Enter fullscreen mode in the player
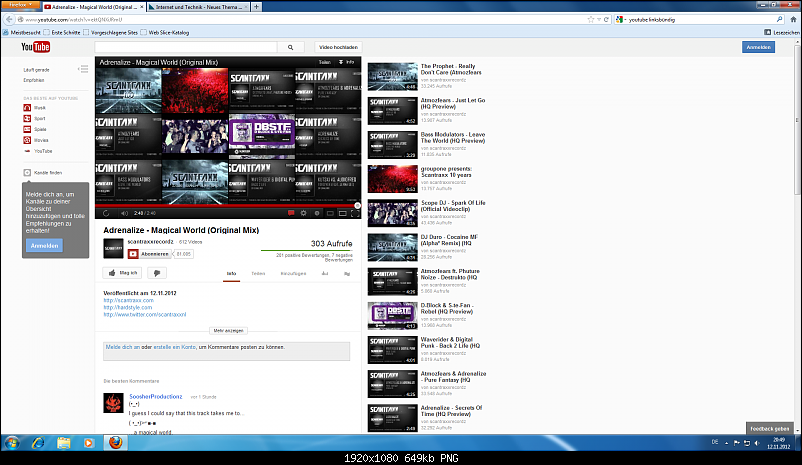Screen dimensions: 802x465 pyautogui.click(x=355, y=212)
